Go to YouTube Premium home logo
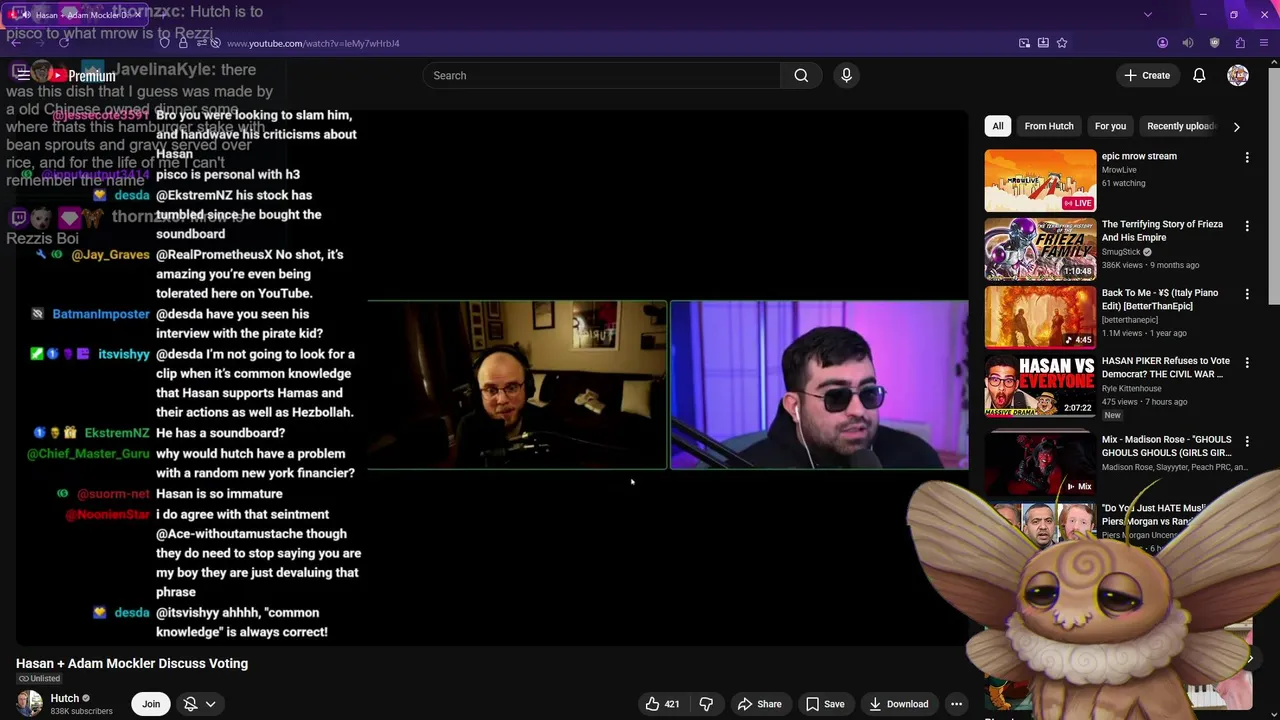 pos(80,76)
